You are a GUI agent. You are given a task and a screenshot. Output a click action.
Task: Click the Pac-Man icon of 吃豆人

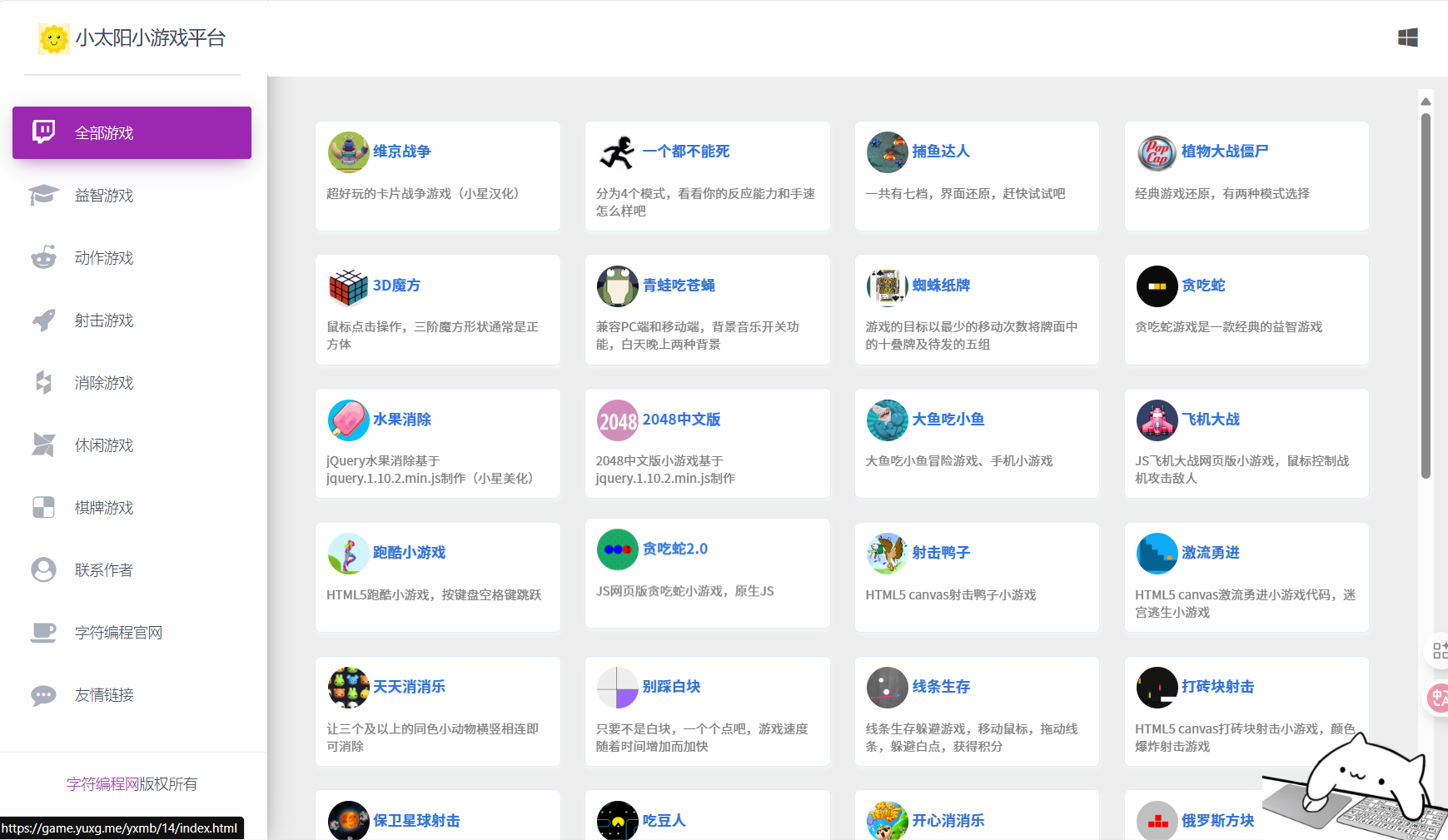tap(618, 820)
